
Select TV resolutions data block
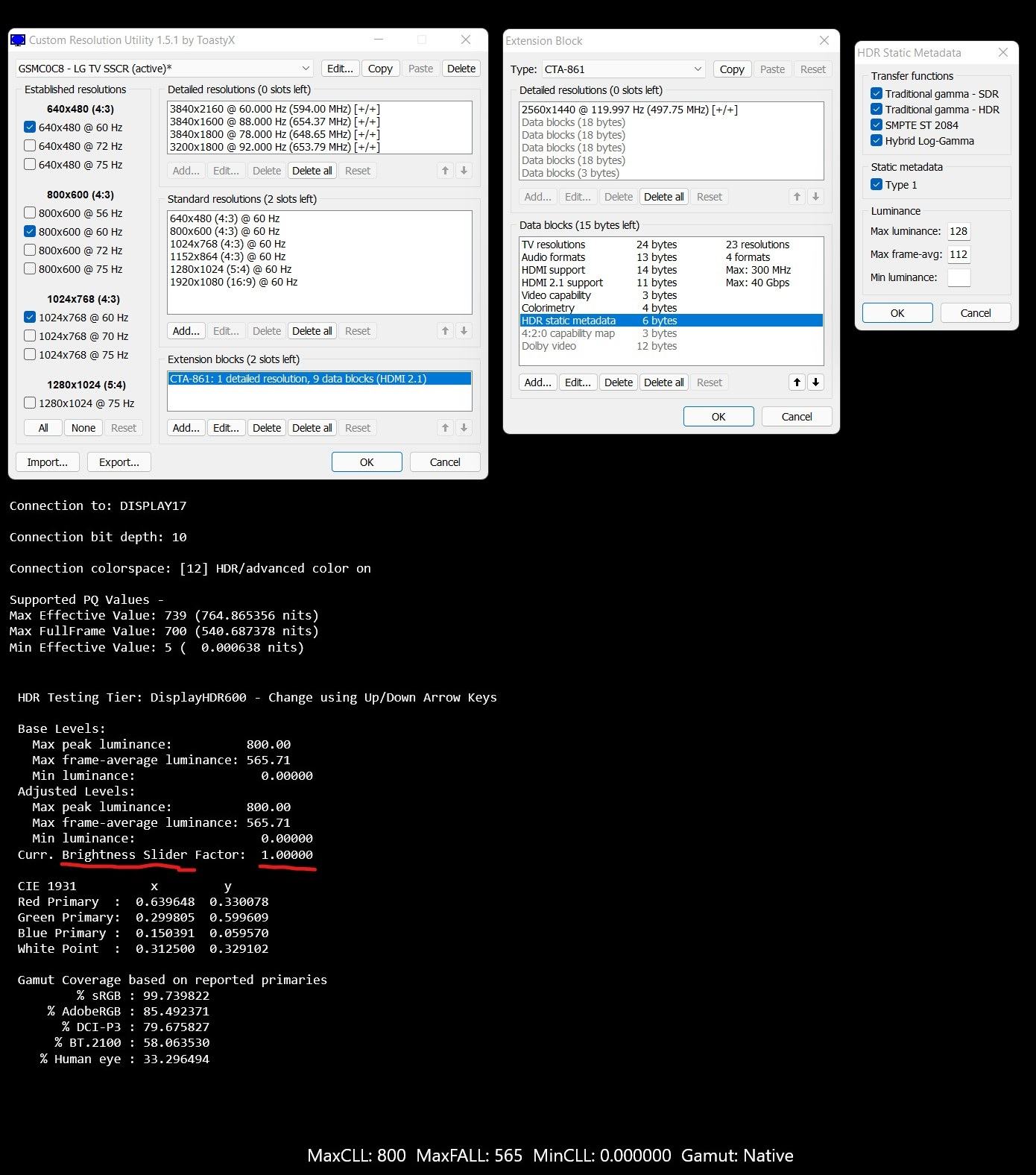click(x=672, y=245)
